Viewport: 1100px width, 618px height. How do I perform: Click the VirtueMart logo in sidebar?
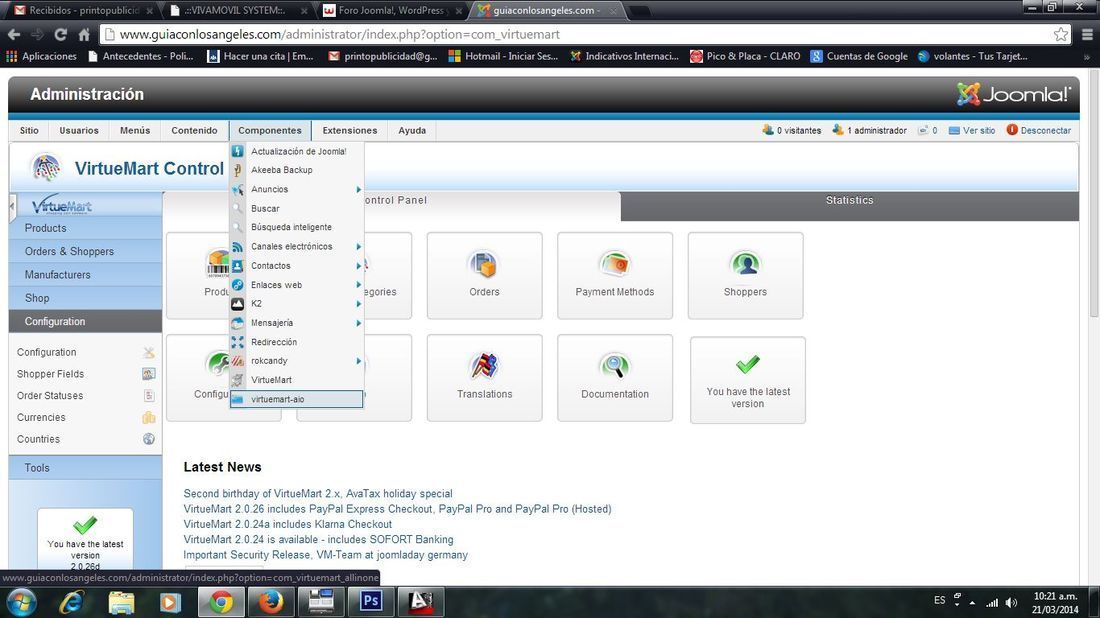pos(62,206)
